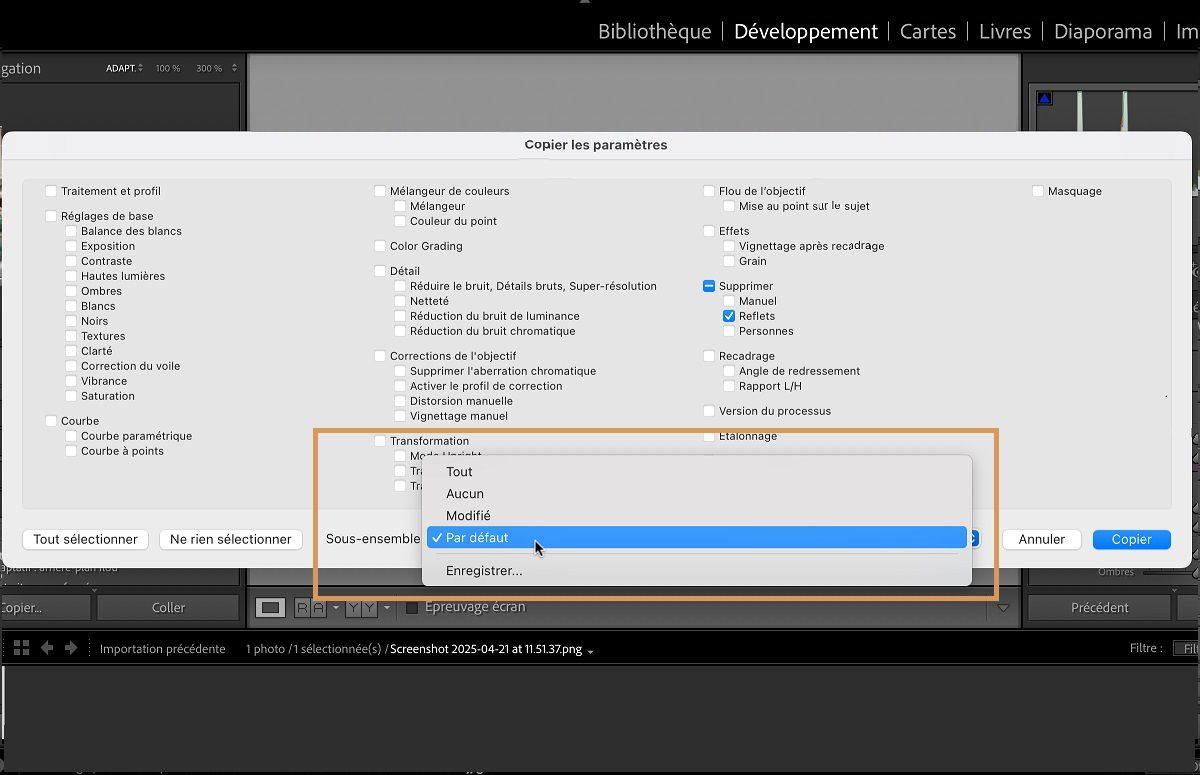The image size is (1200, 775).
Task: Select Modifié in the open Sous-ensemble menu
Action: [x=470, y=515]
